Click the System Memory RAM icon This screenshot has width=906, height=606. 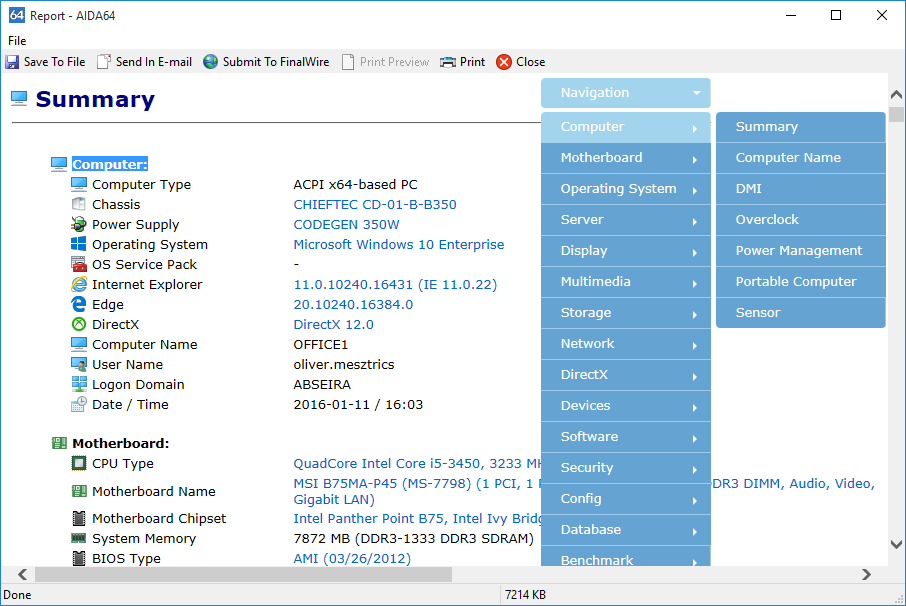point(79,538)
